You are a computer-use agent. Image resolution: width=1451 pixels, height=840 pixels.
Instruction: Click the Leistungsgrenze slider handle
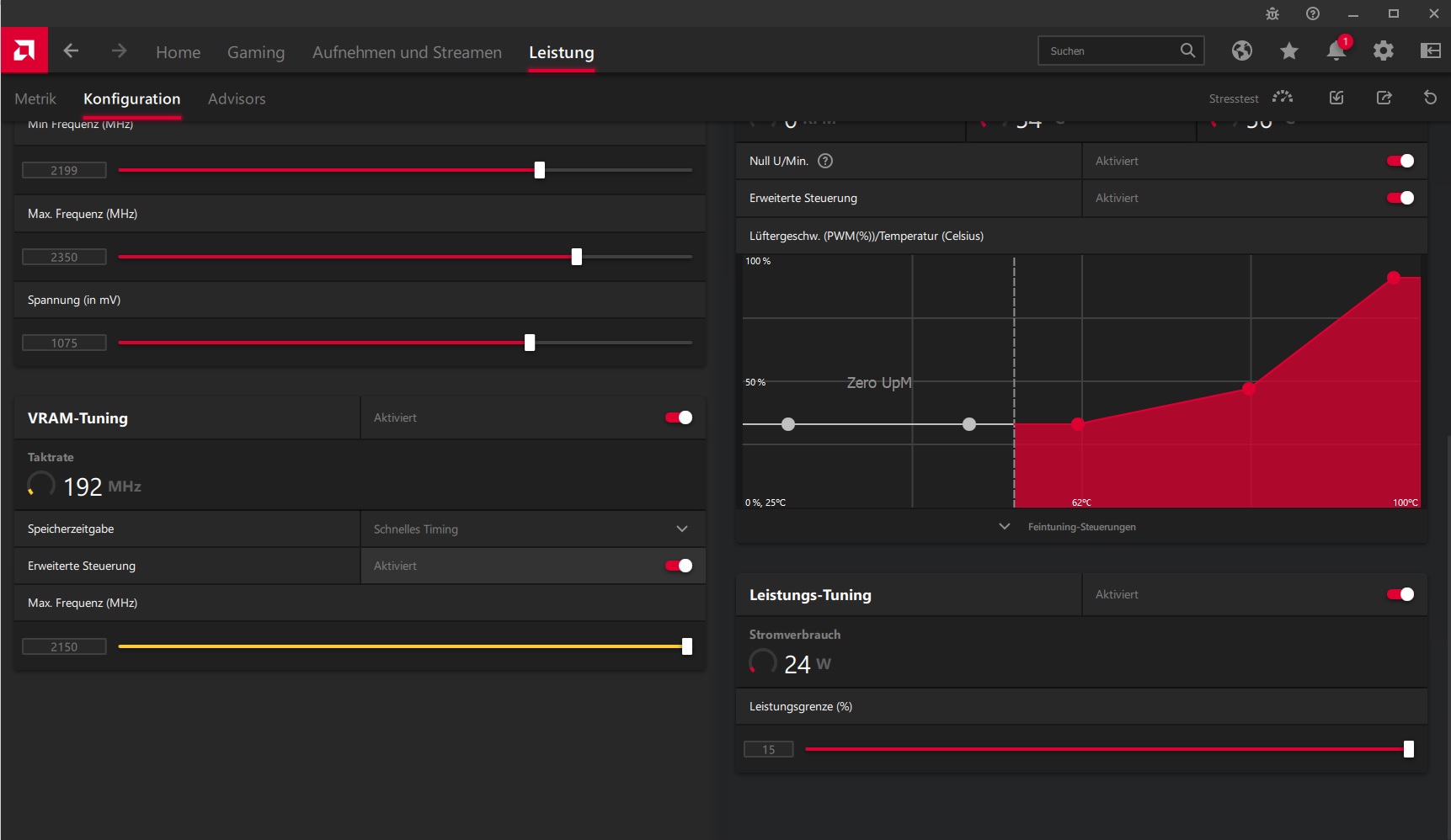(x=1409, y=749)
